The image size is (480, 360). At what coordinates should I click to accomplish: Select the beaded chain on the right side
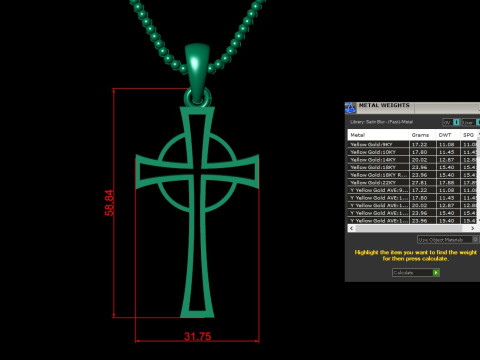point(237,36)
